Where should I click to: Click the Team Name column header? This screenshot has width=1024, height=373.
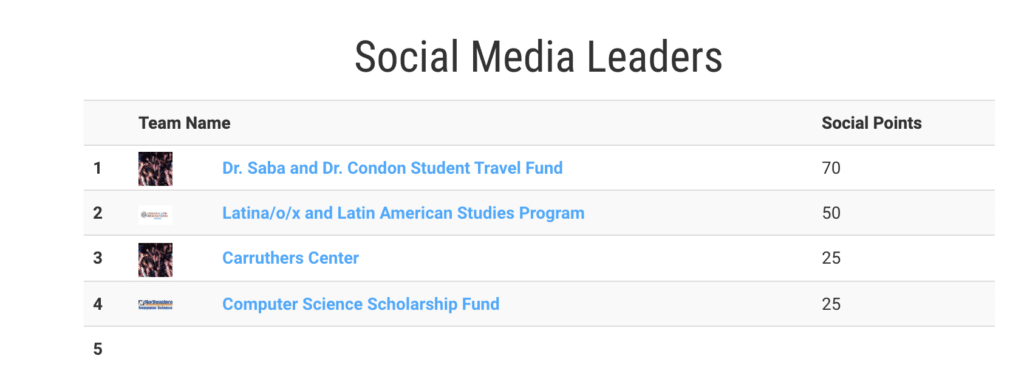tap(184, 123)
